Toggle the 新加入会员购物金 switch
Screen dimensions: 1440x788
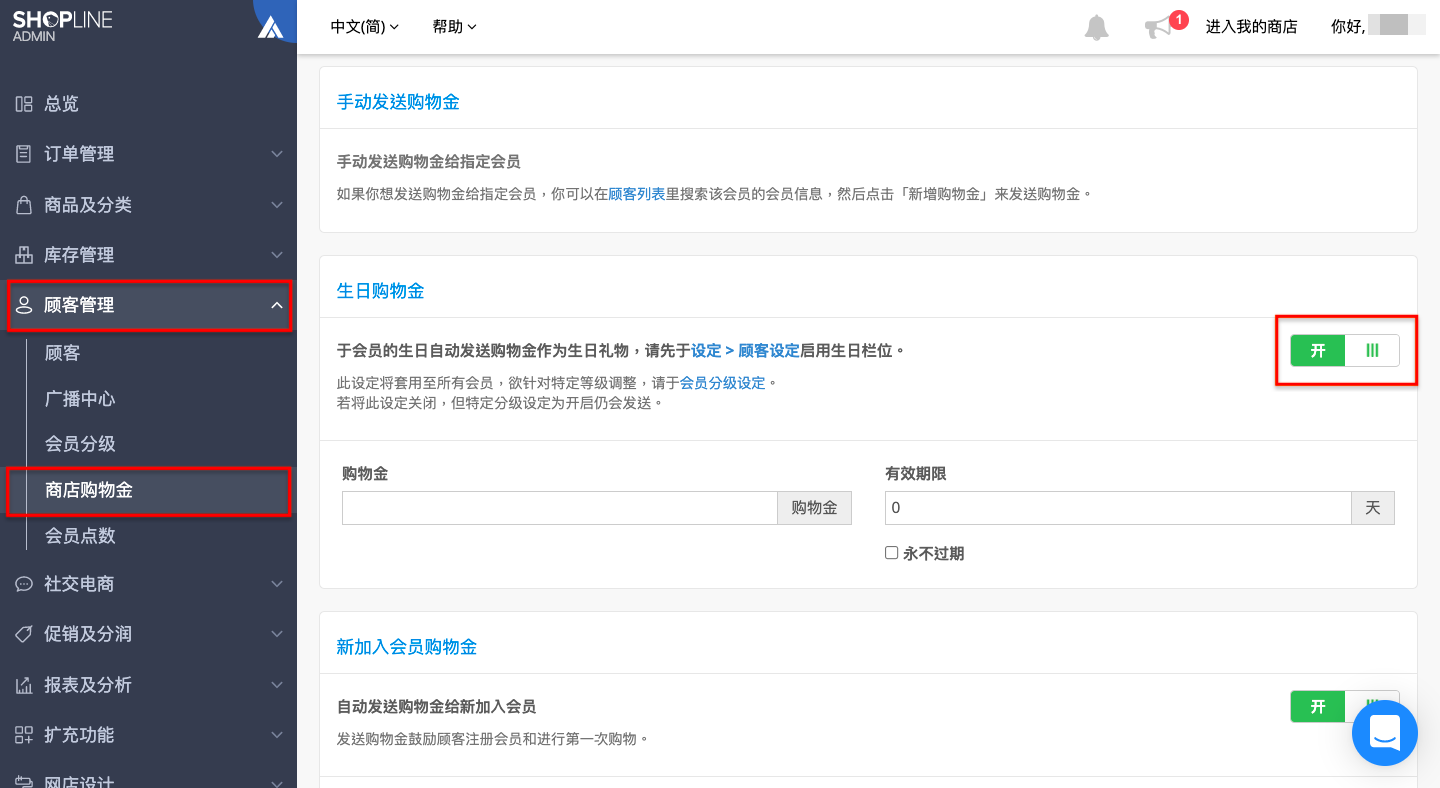[x=1345, y=707]
